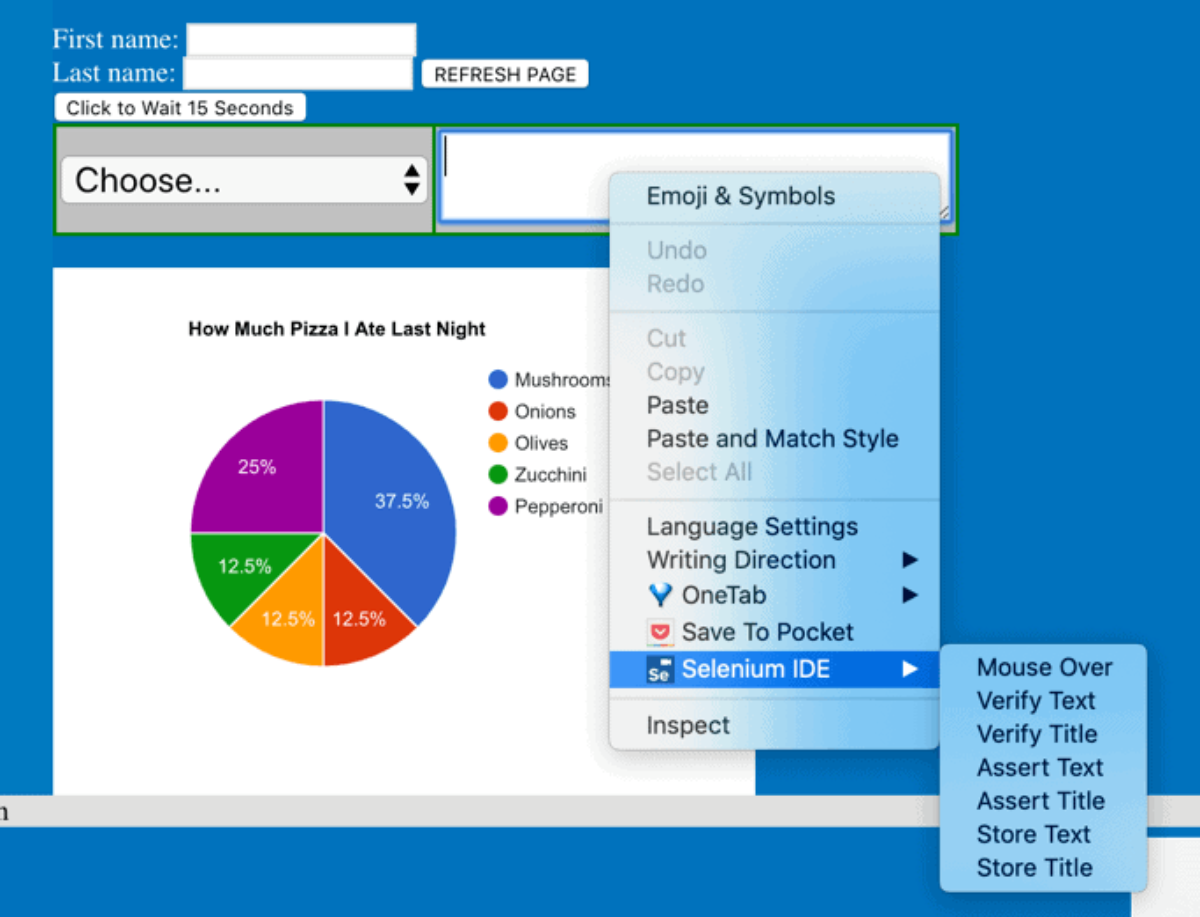The image size is (1200, 917).
Task: Select Mouse Over in Selenium submenu
Action: [x=1044, y=667]
